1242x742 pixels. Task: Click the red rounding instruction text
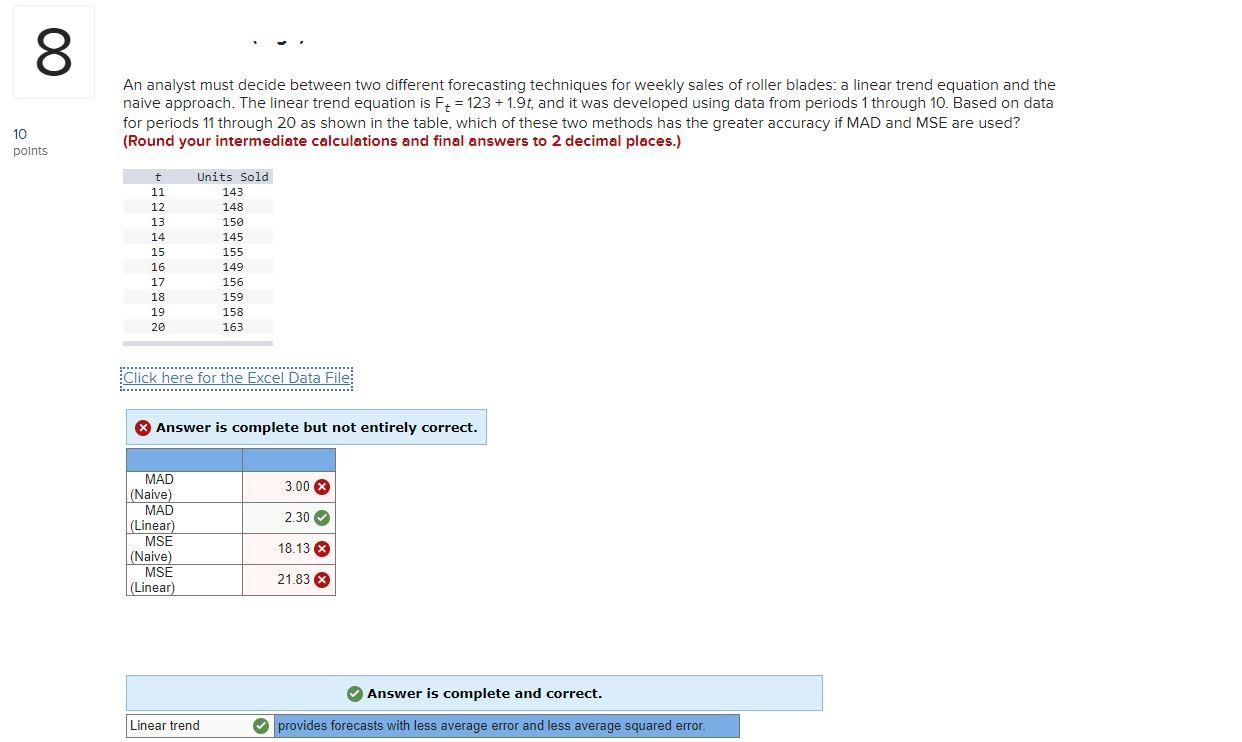[402, 141]
